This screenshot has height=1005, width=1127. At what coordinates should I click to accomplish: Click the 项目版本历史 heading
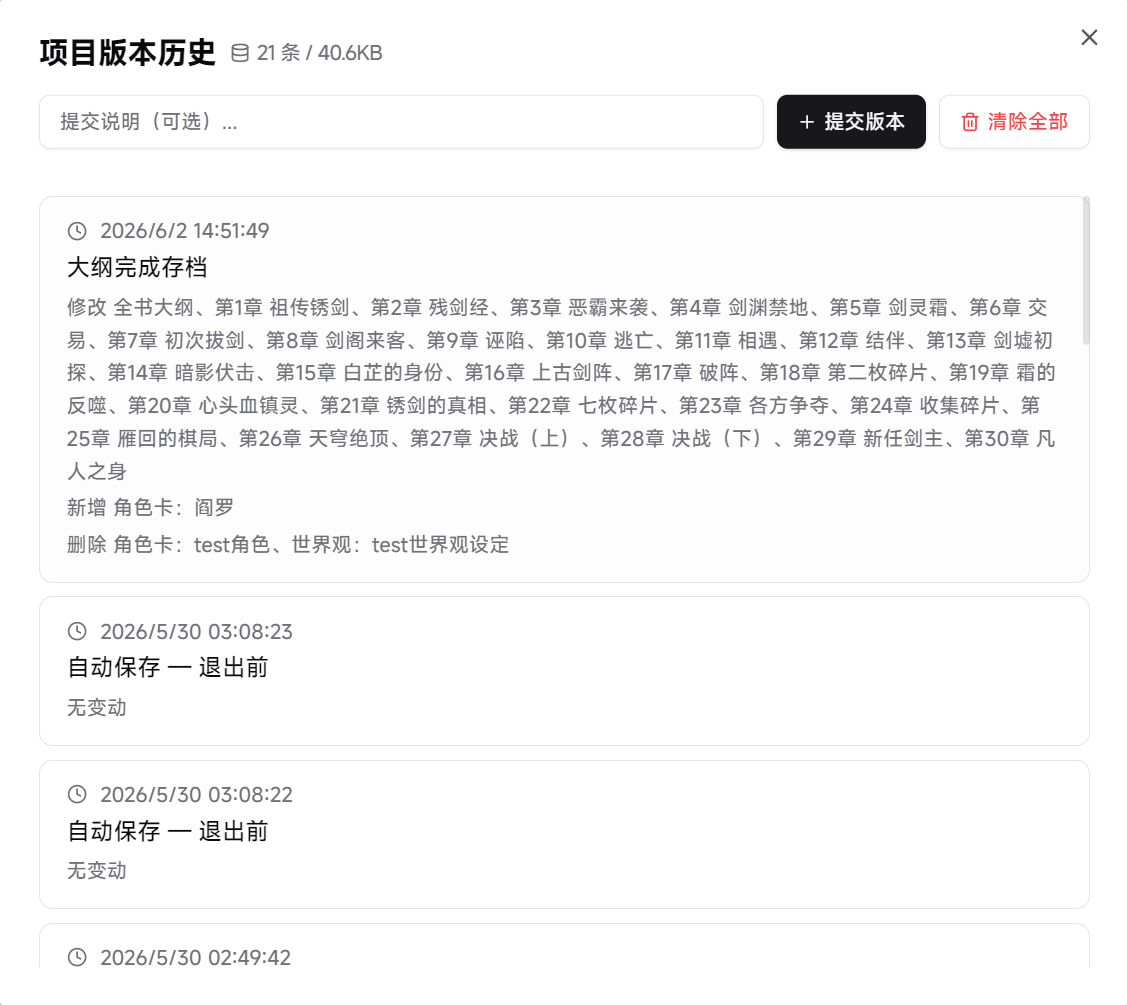point(128,52)
